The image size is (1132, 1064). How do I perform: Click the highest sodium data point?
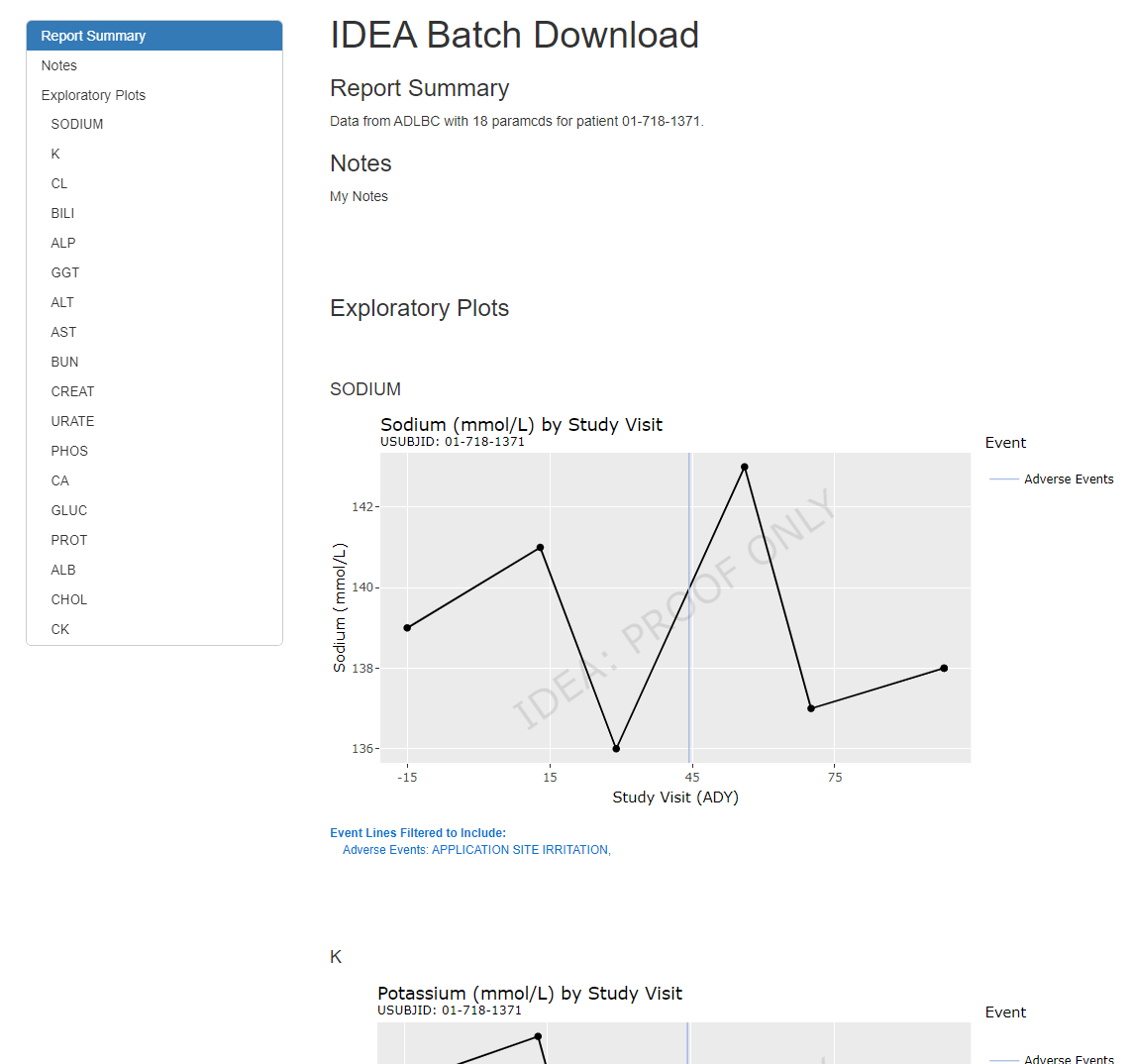coord(745,468)
